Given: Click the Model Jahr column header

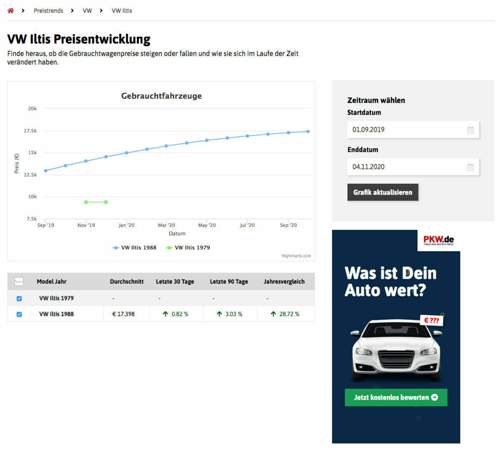Looking at the screenshot, I should click(x=51, y=282).
